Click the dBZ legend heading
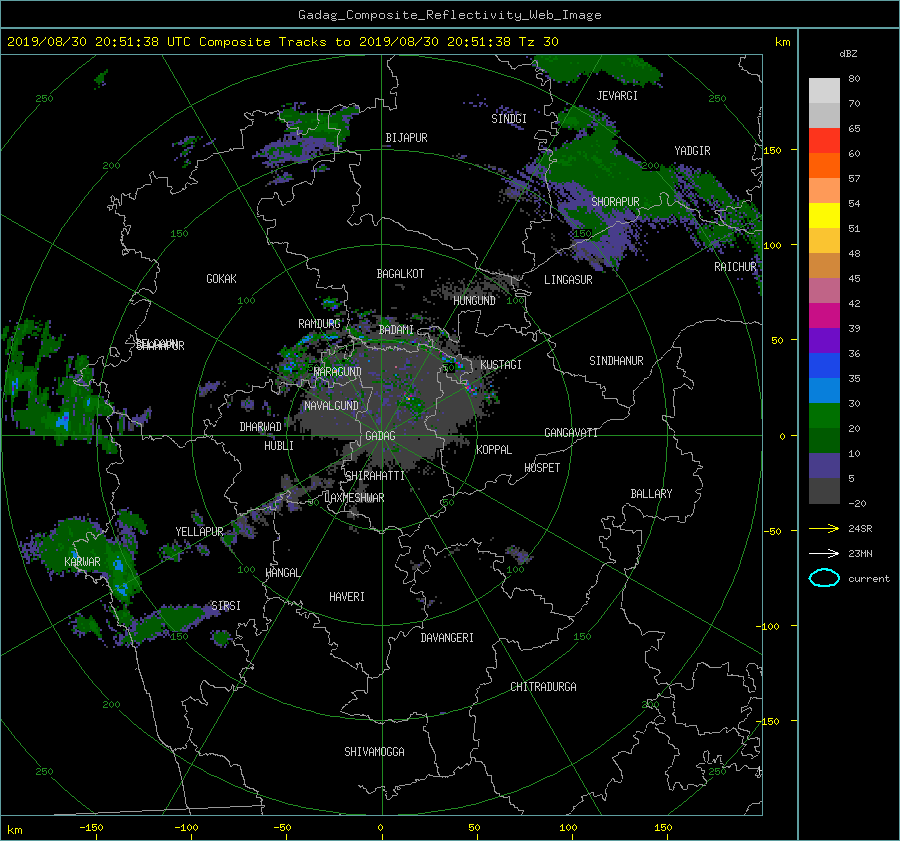 coord(848,53)
